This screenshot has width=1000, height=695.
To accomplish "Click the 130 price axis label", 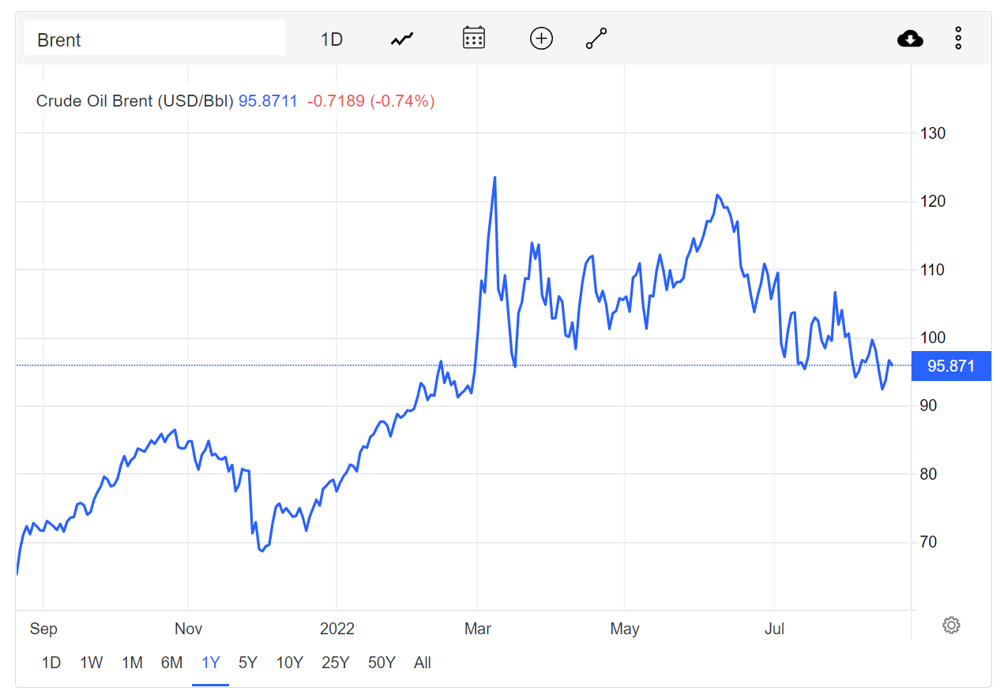I will coord(932,133).
